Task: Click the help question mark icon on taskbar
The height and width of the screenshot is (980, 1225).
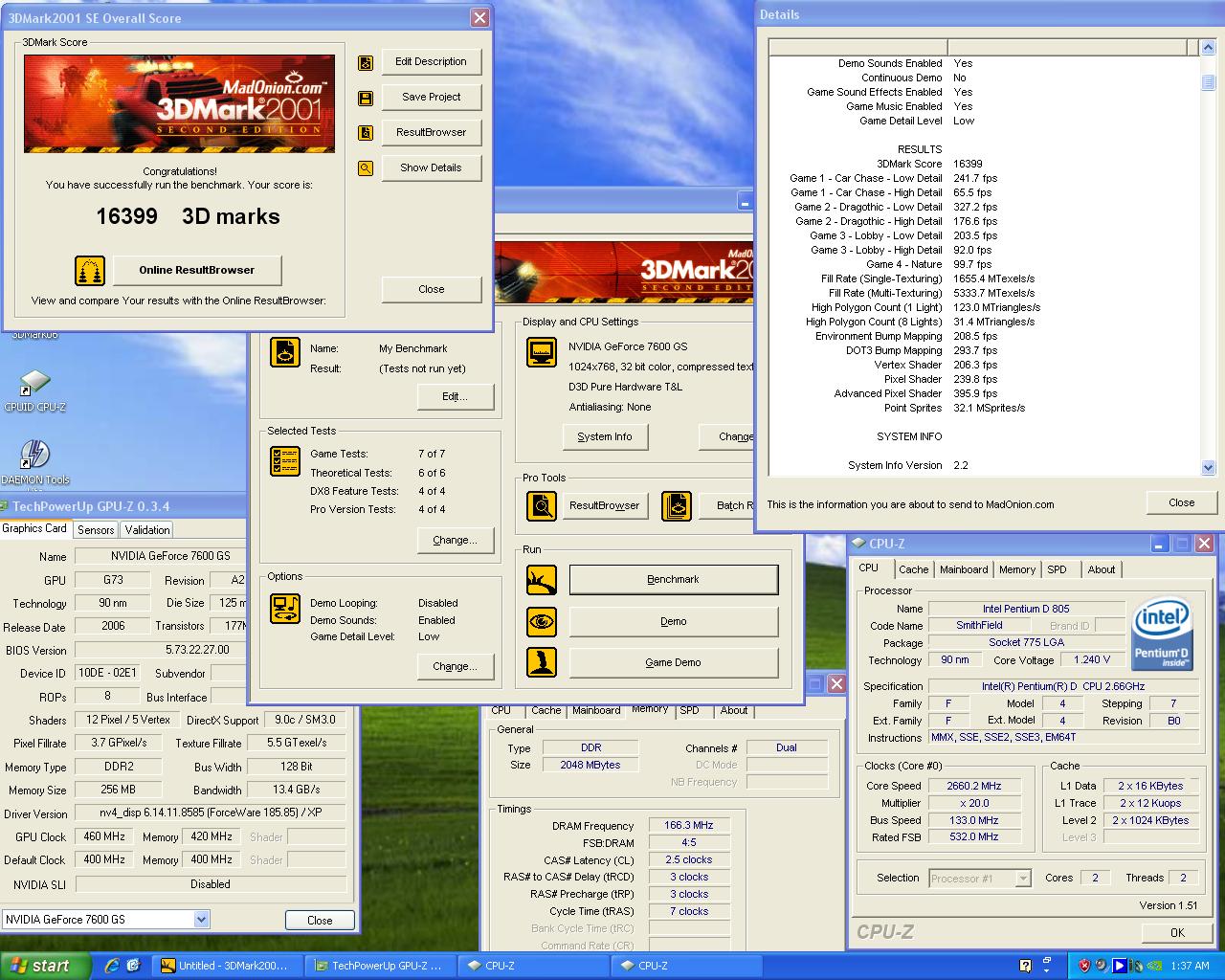Action: (1026, 966)
